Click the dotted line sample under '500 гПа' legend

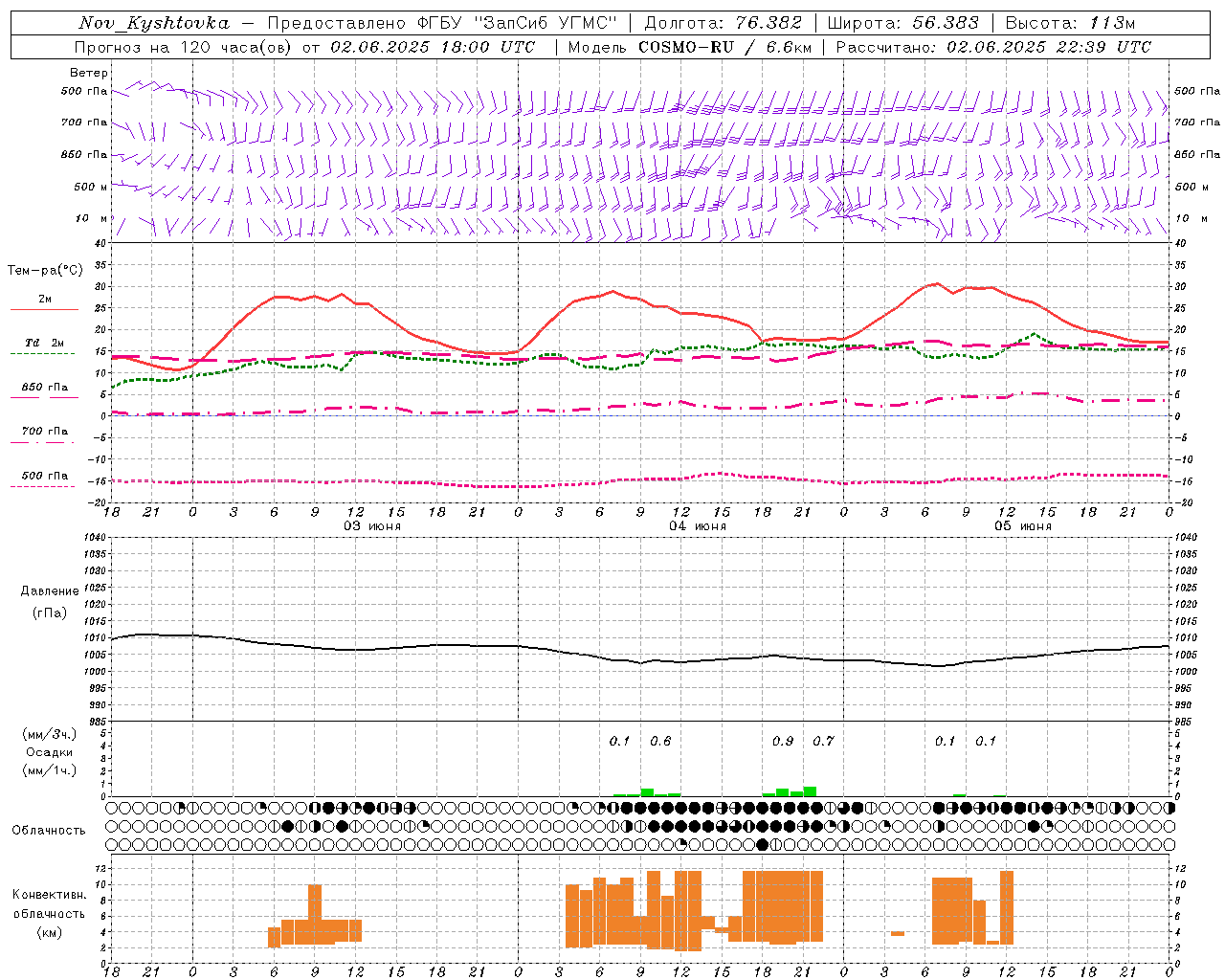43,486
